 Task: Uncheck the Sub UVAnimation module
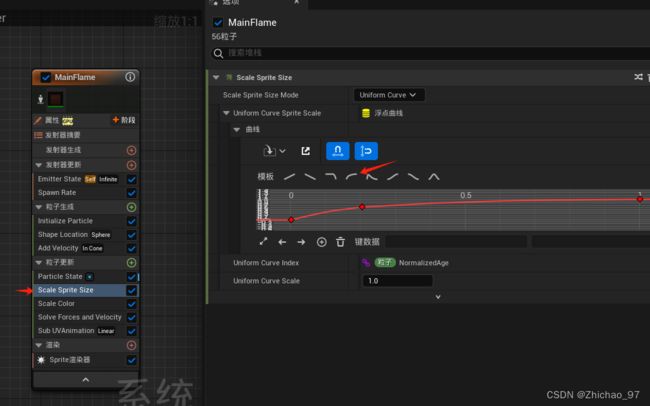coord(131,331)
